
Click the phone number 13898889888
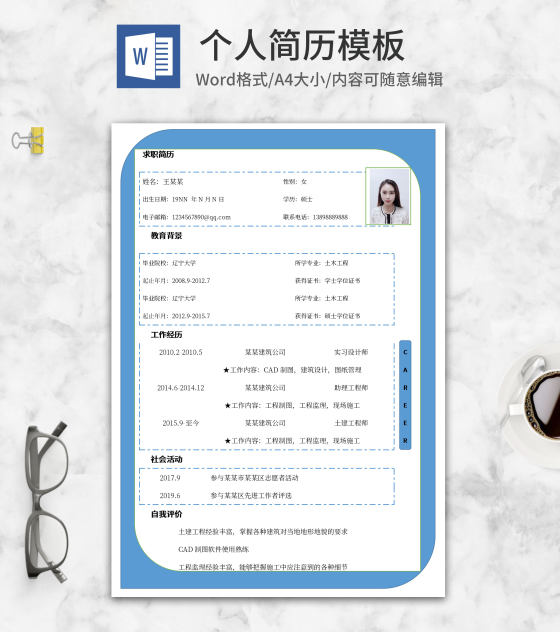[x=330, y=217]
